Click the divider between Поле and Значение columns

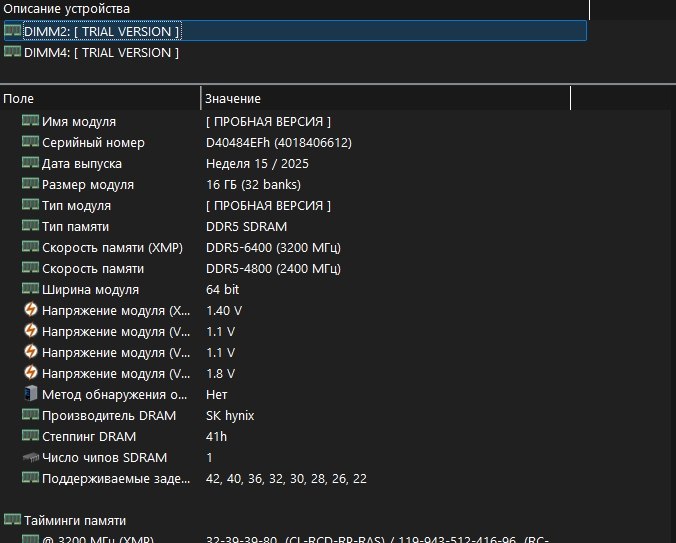pyautogui.click(x=201, y=99)
